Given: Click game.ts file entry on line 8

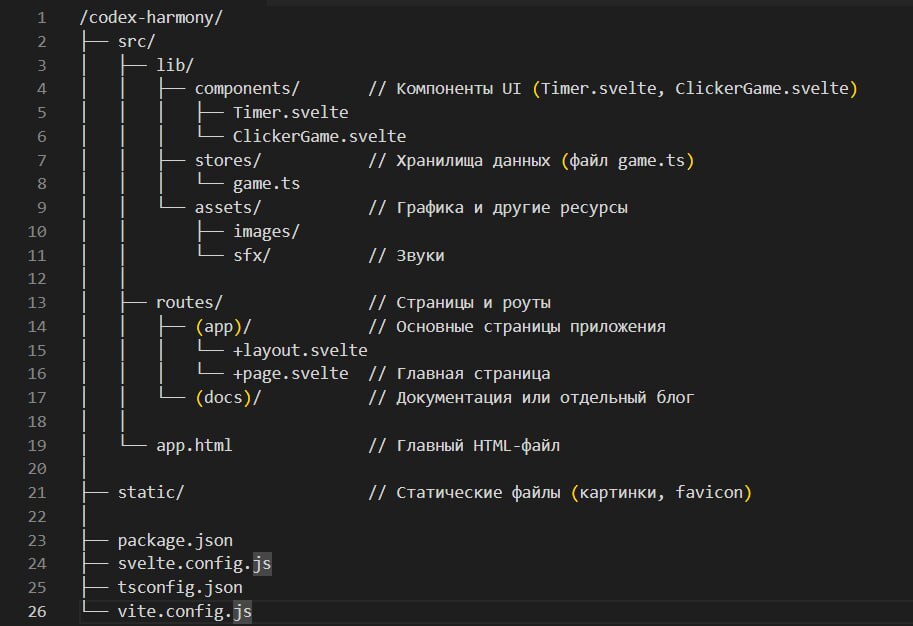Looking at the screenshot, I should coord(266,184).
